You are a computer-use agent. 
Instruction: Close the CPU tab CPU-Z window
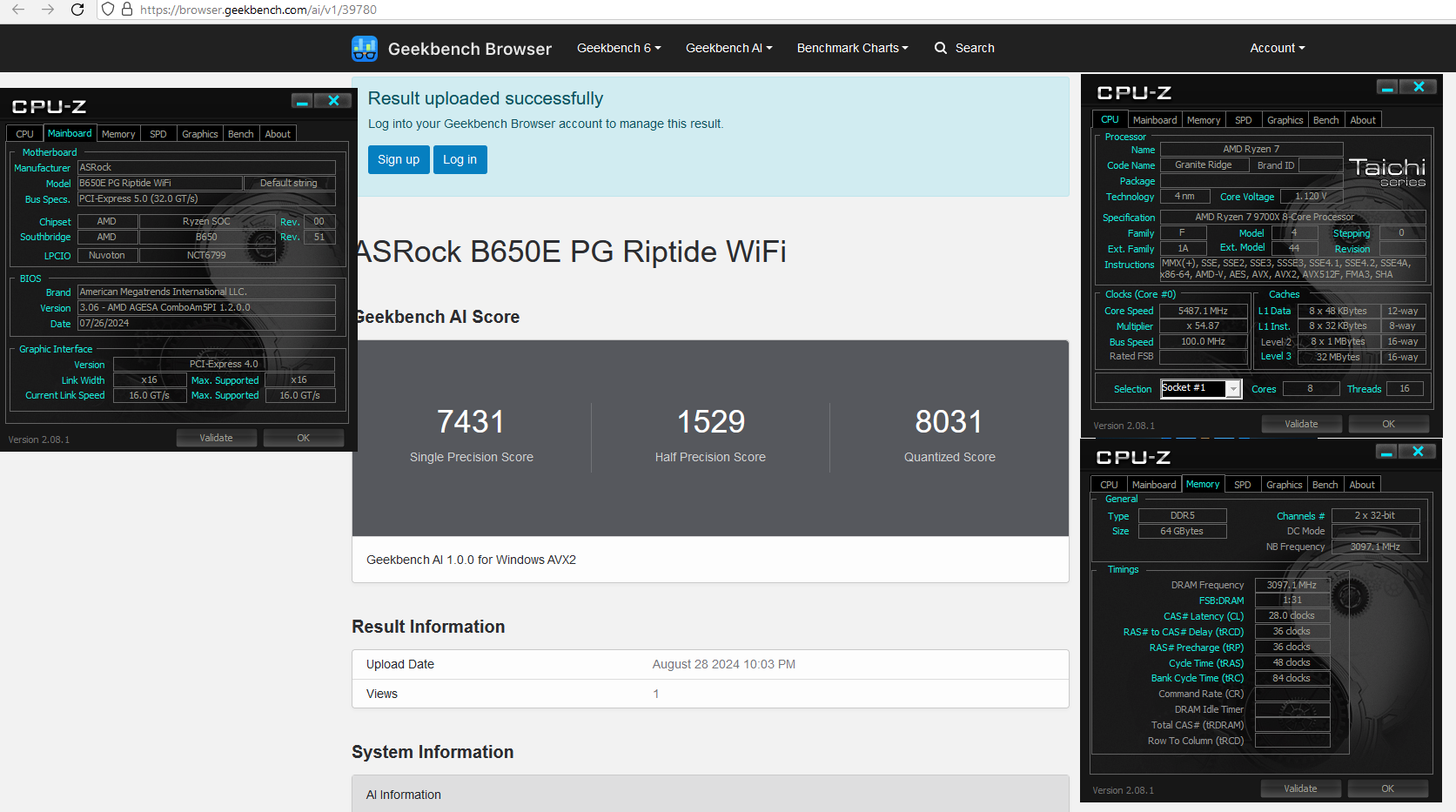point(1419,87)
